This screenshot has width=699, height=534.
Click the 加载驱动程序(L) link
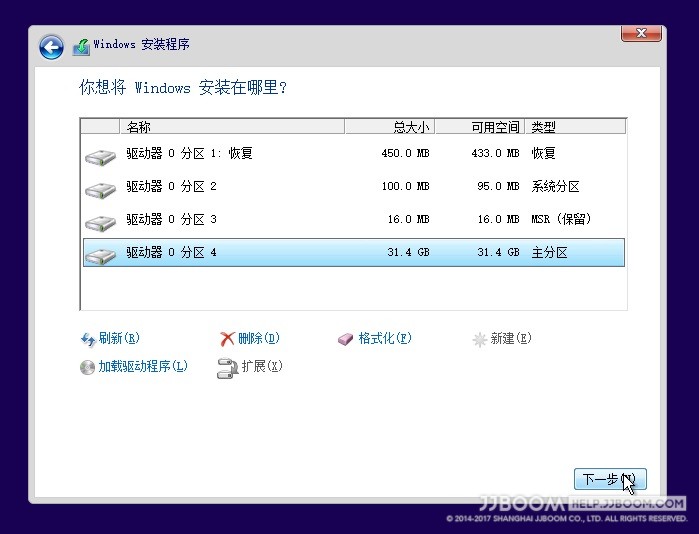[x=142, y=367]
